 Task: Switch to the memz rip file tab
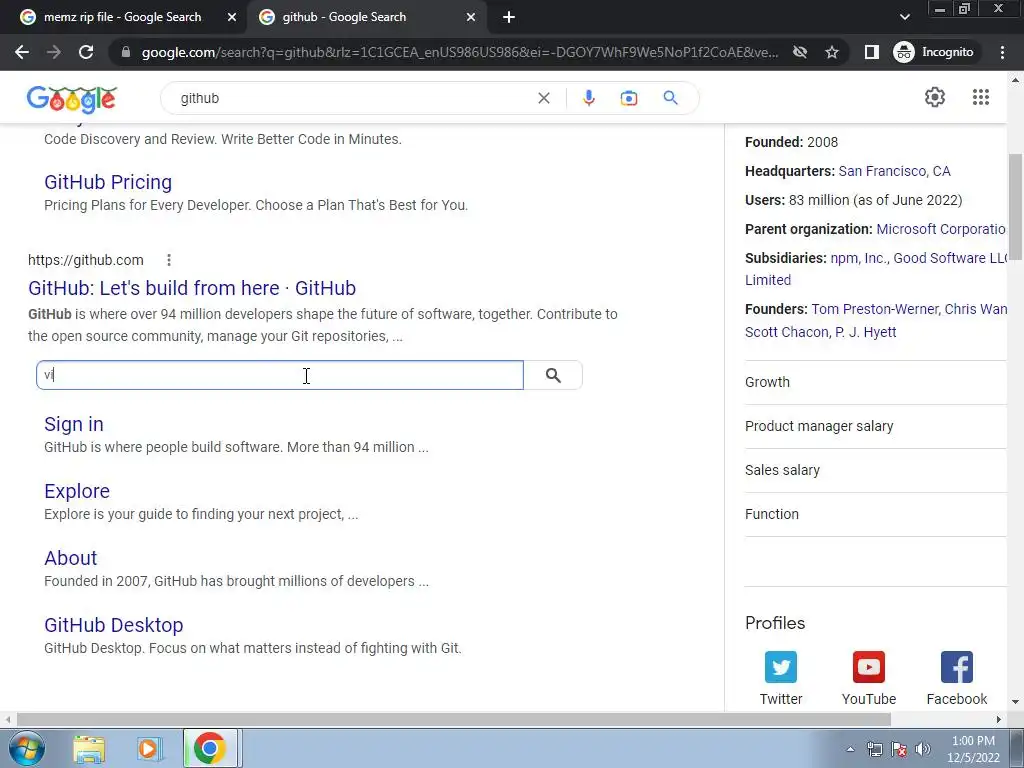(122, 17)
